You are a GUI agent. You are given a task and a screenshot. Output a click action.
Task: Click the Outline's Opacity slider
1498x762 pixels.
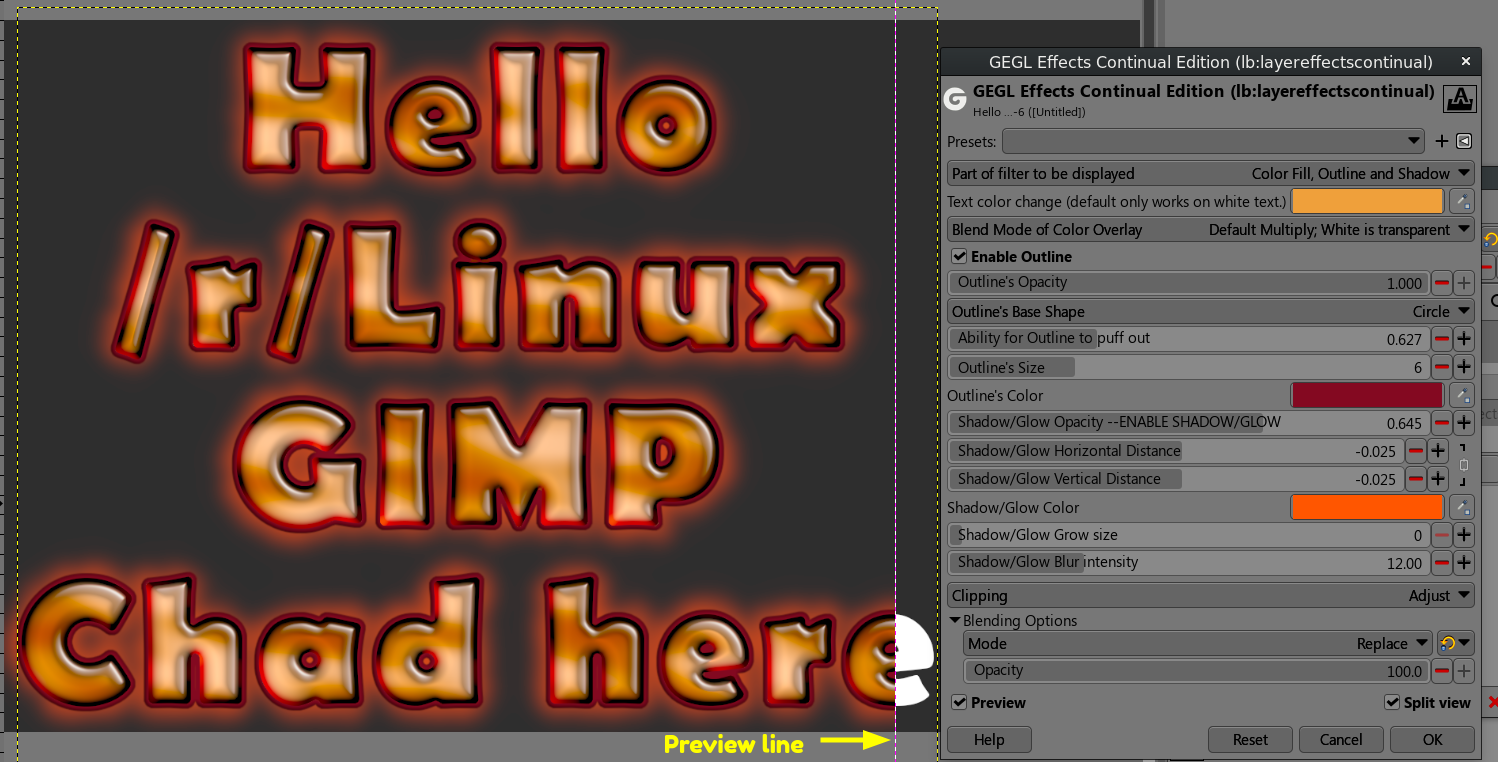[1189, 283]
